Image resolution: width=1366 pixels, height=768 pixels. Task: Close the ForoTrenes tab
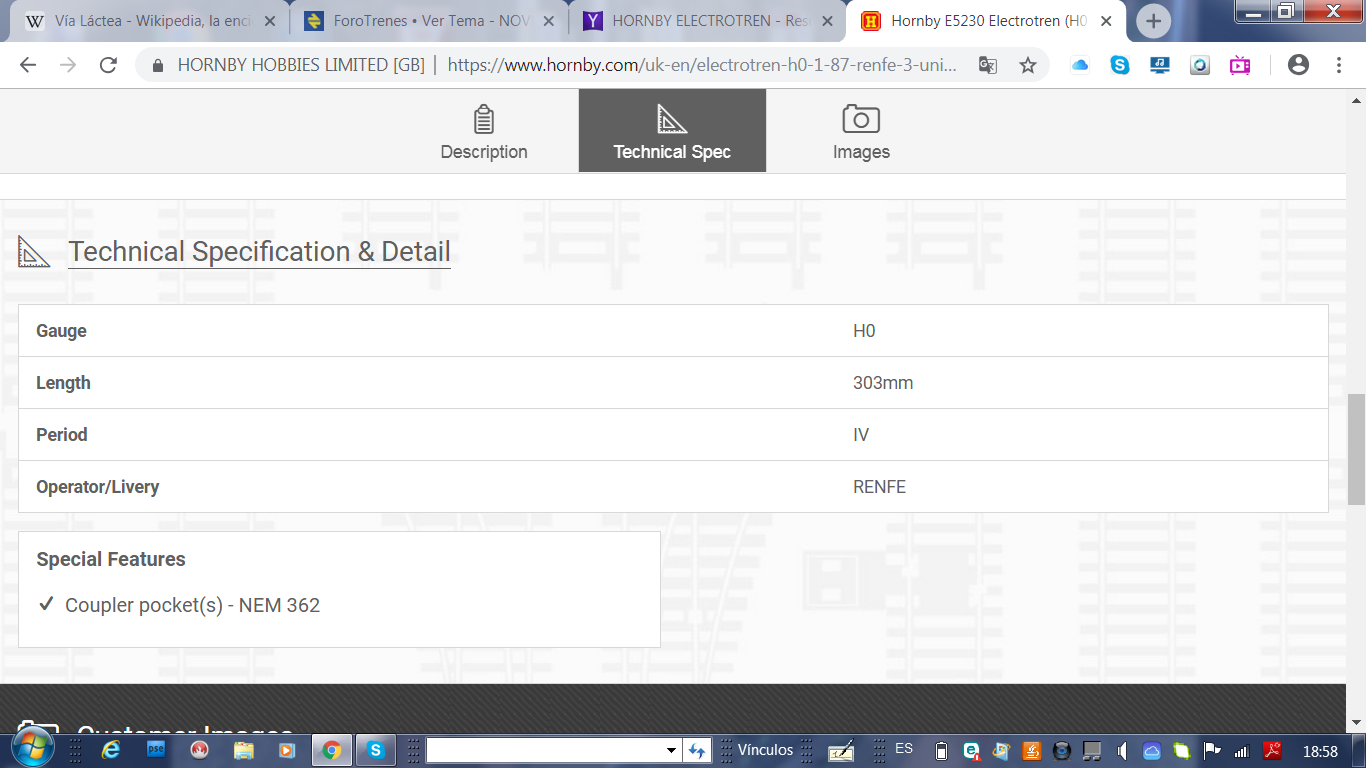click(x=548, y=21)
